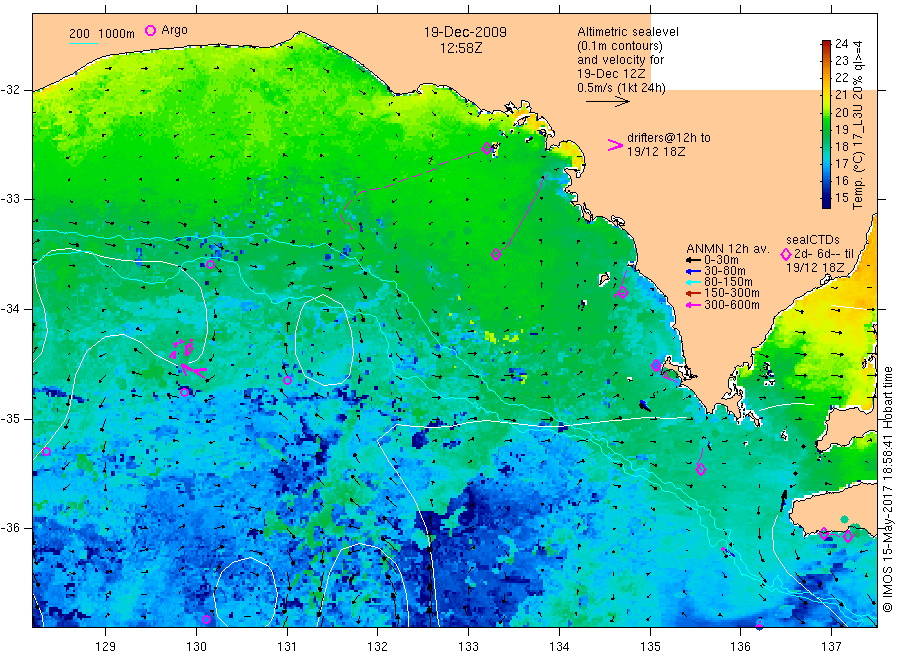Image resolution: width=900 pixels, height=660 pixels.
Task: Click the Argo float marker near 129.9E 34.75S
Action: pos(184,392)
